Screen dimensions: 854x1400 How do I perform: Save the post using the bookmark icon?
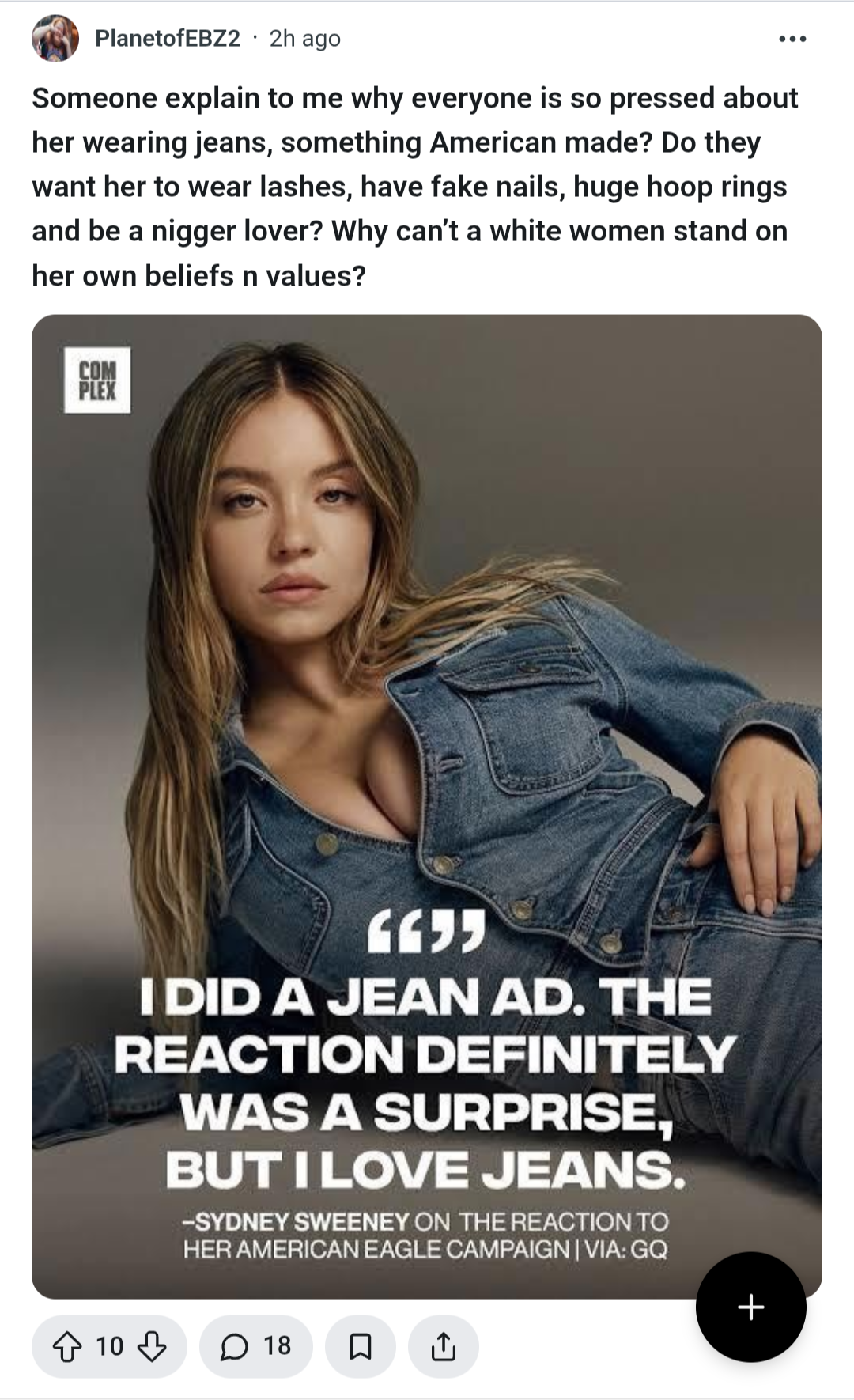361,1346
